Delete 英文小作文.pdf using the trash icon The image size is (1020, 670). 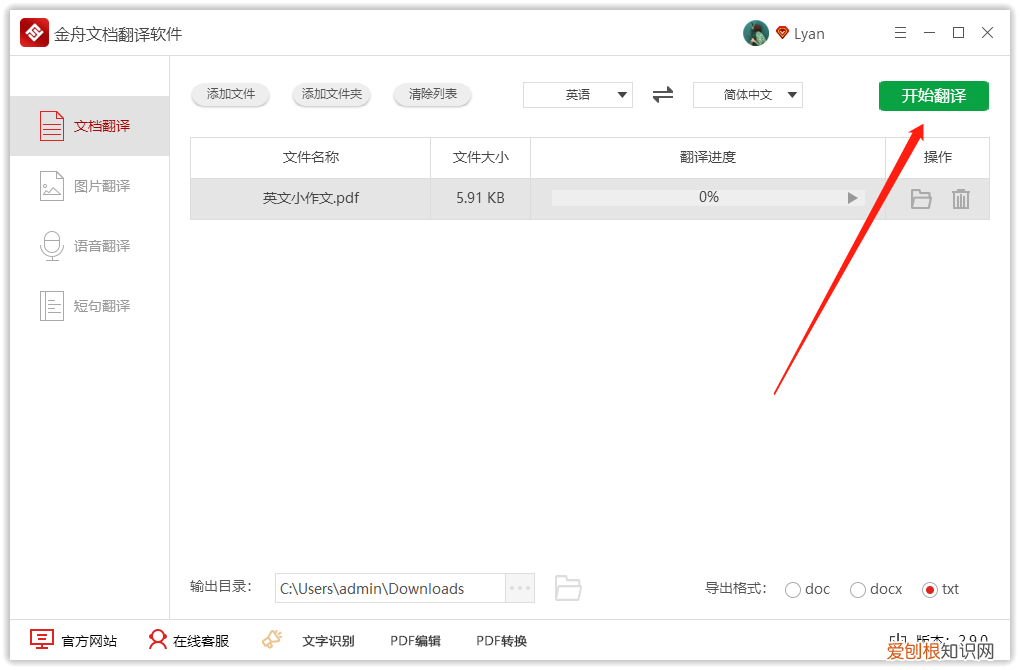point(961,198)
